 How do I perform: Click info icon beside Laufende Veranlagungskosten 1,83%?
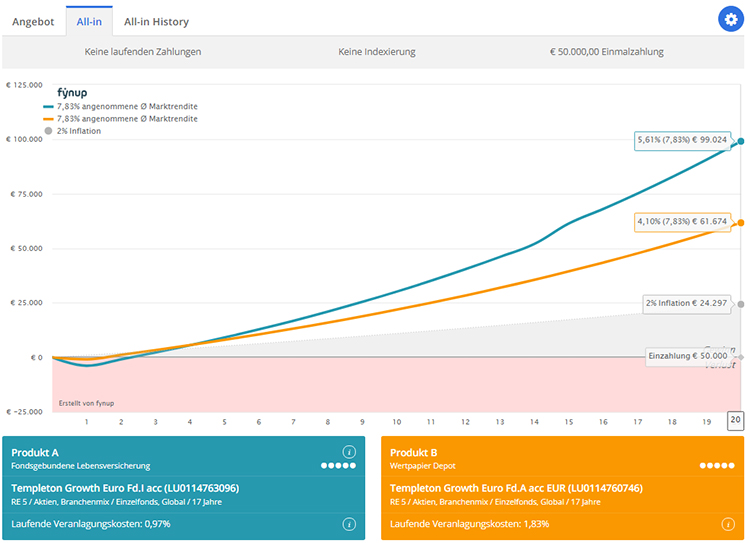728,524
